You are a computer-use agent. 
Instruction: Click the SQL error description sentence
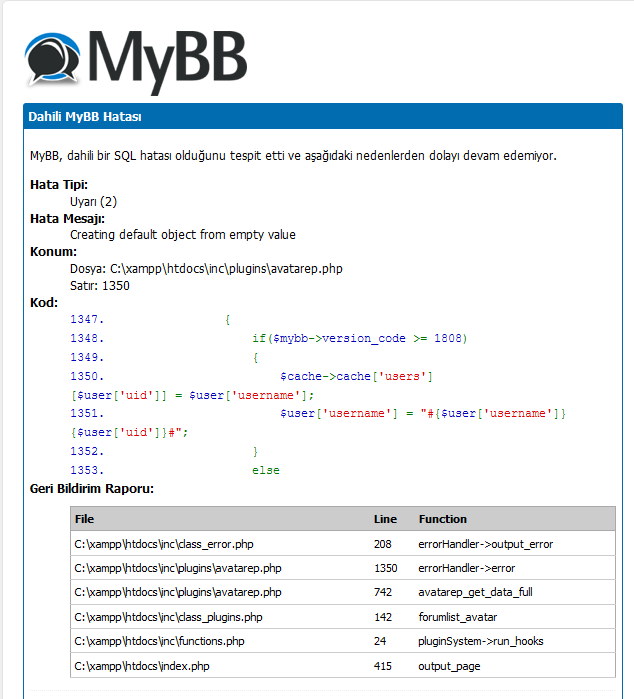pyautogui.click(x=293, y=156)
